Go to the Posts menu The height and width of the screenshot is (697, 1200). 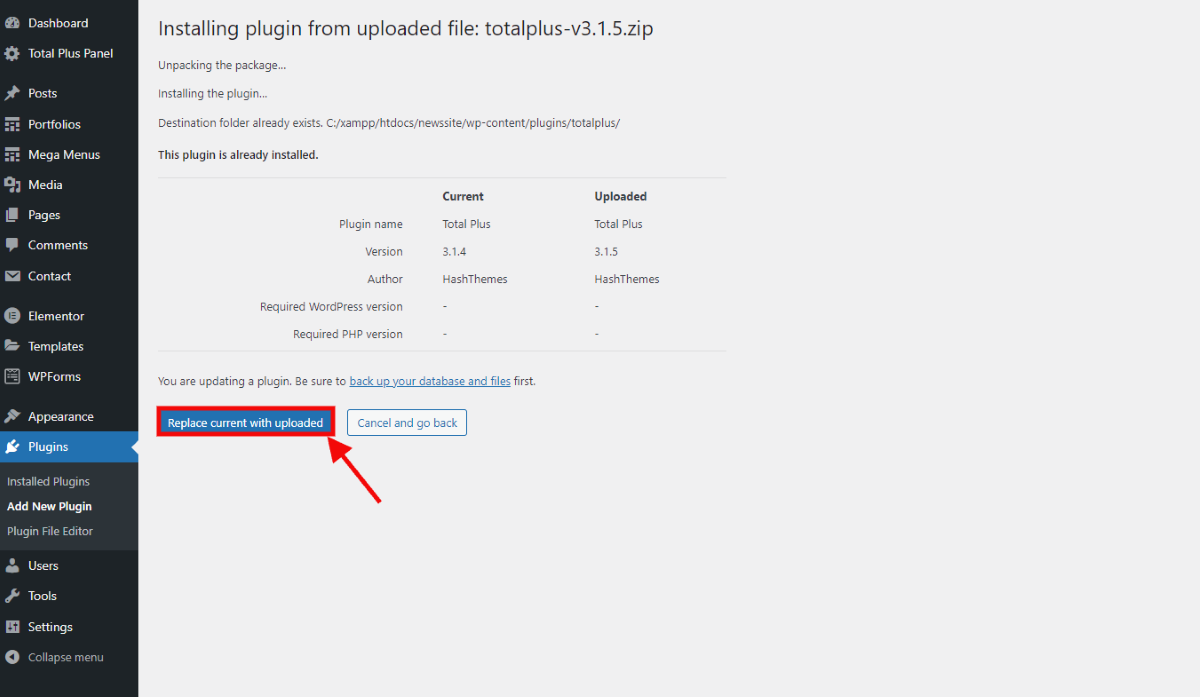(x=43, y=93)
